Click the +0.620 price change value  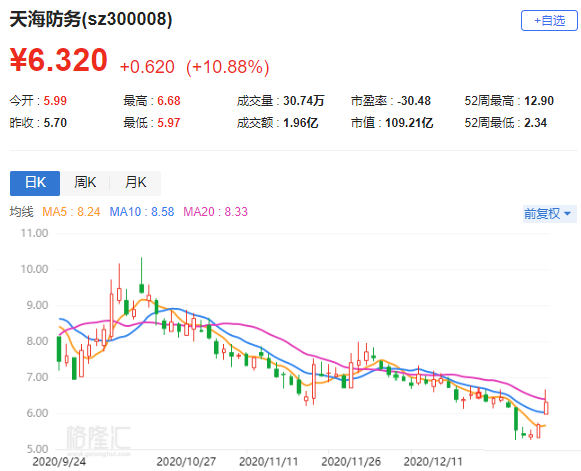[x=147, y=67]
